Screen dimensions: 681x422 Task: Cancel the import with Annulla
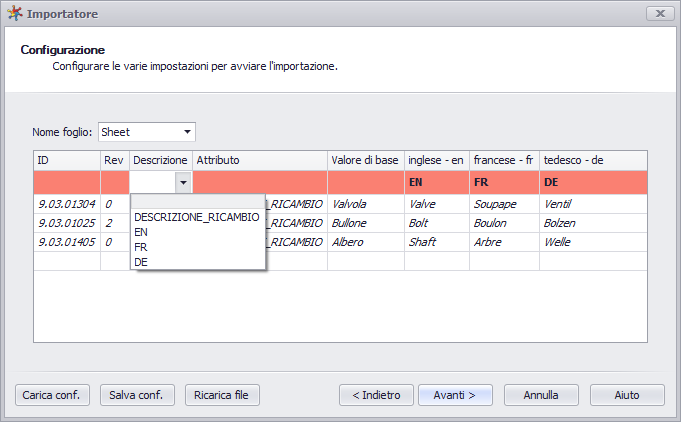click(x=541, y=395)
